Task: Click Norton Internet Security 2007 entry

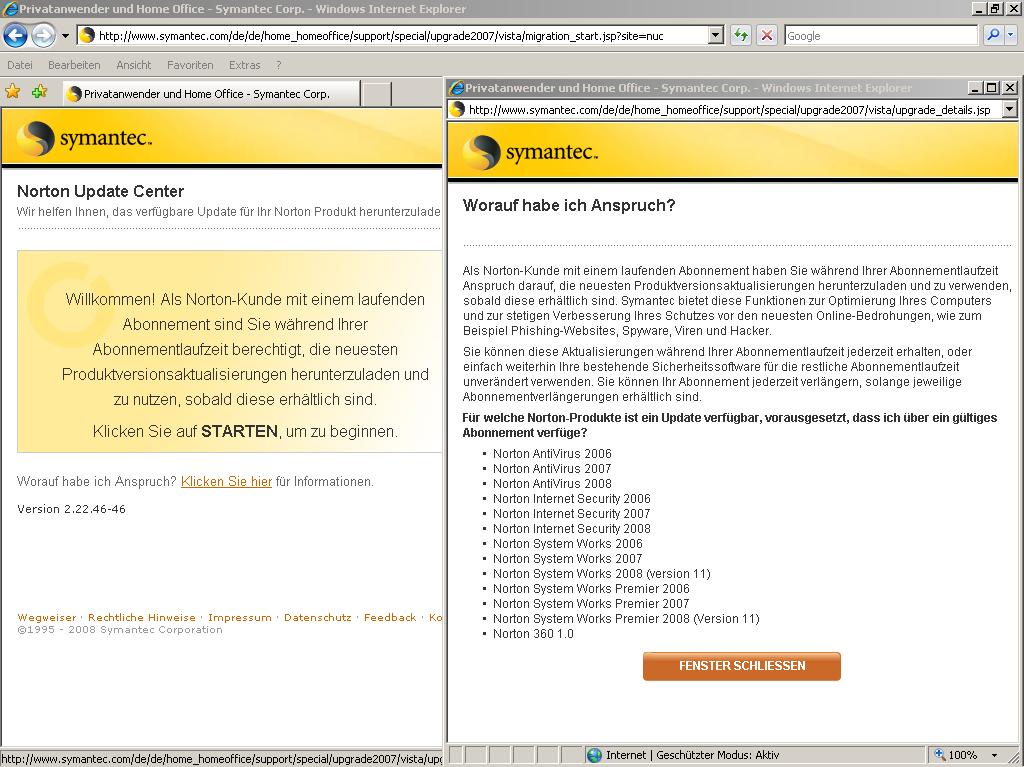Action: pyautogui.click(x=571, y=514)
